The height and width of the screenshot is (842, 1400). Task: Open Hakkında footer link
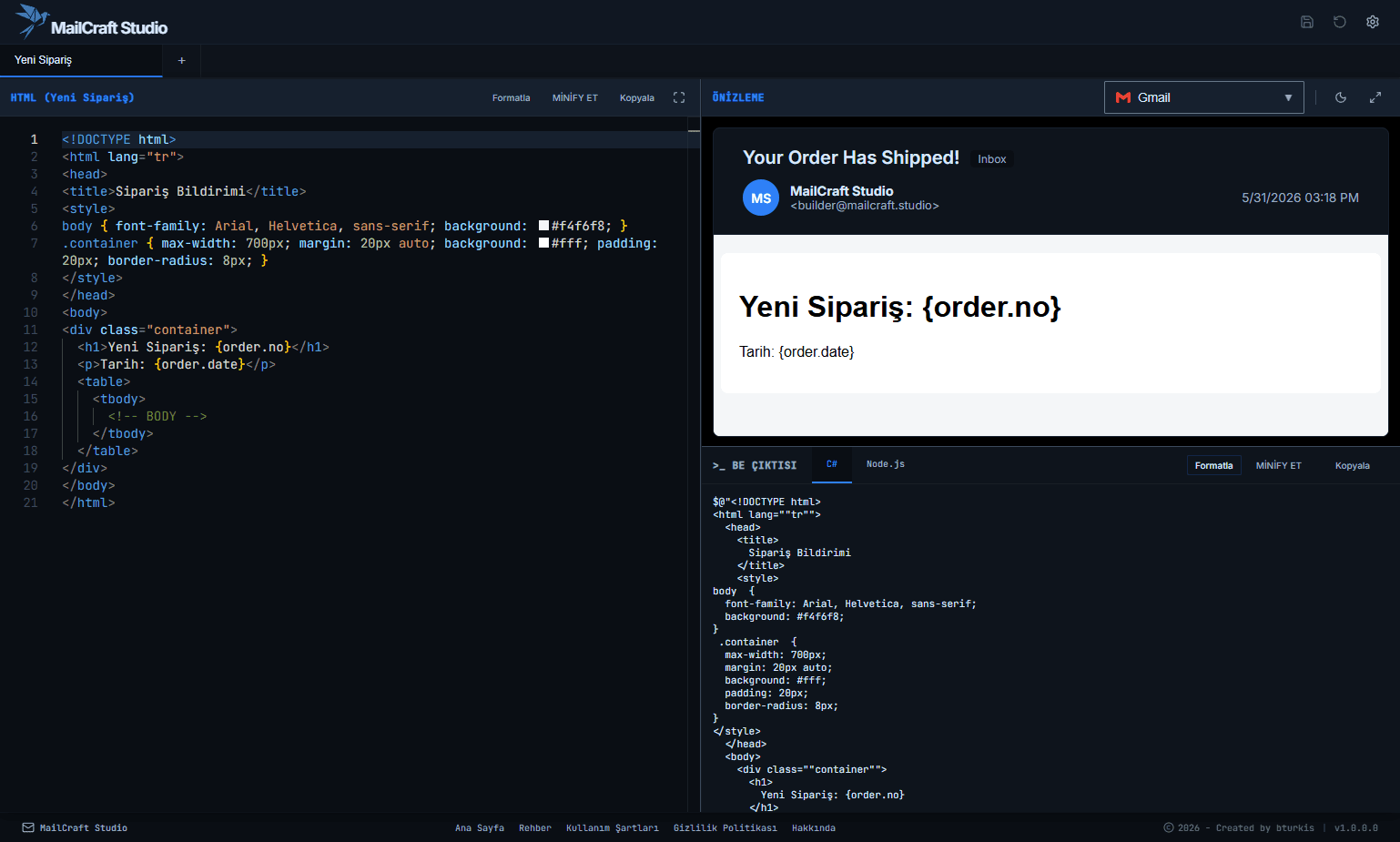[x=813, y=828]
